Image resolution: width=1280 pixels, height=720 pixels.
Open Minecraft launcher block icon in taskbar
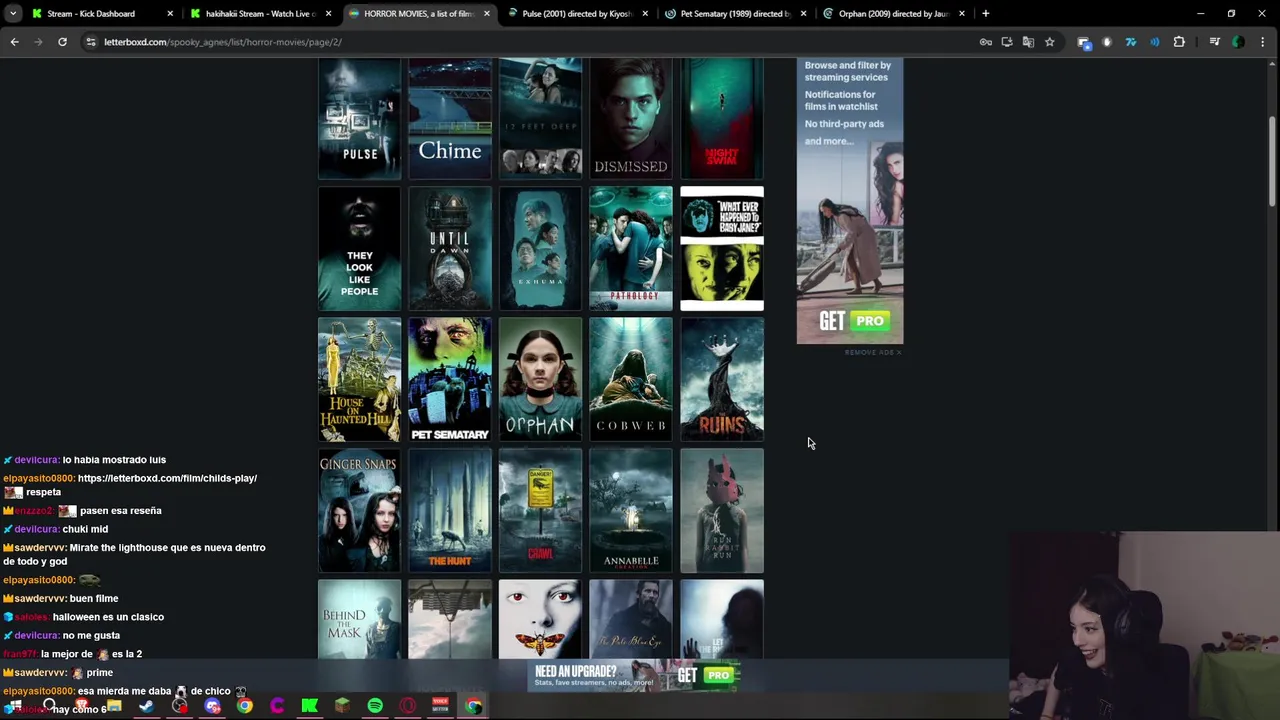[x=342, y=707]
